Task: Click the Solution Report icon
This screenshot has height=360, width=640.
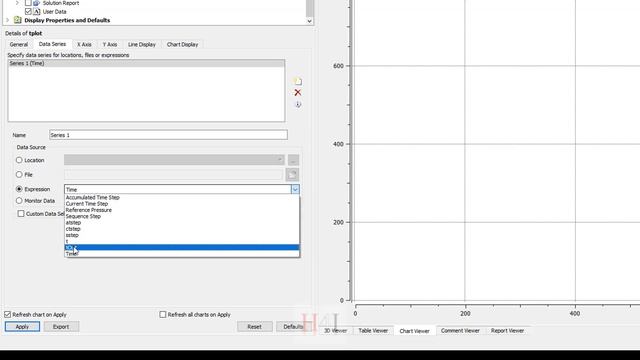Action: click(x=37, y=3)
